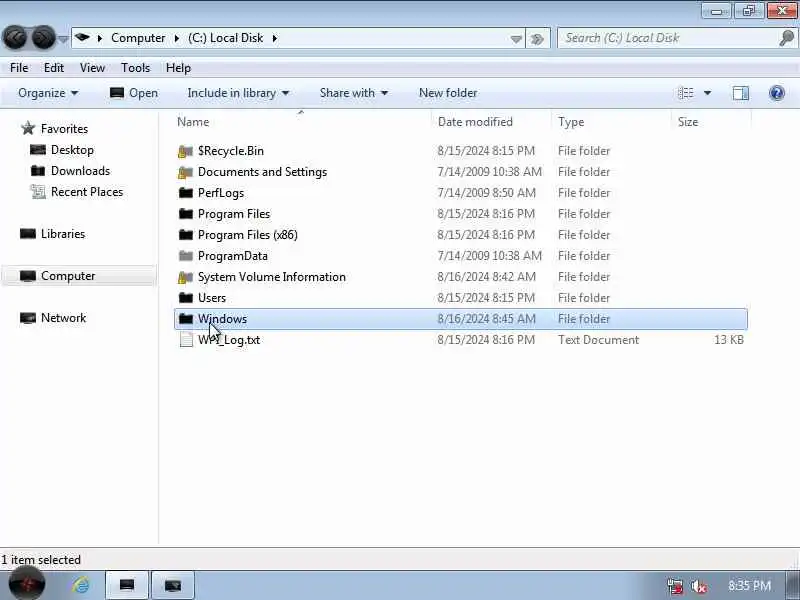Image resolution: width=800 pixels, height=600 pixels.
Task: Sort by the Name column header
Action: [303, 122]
